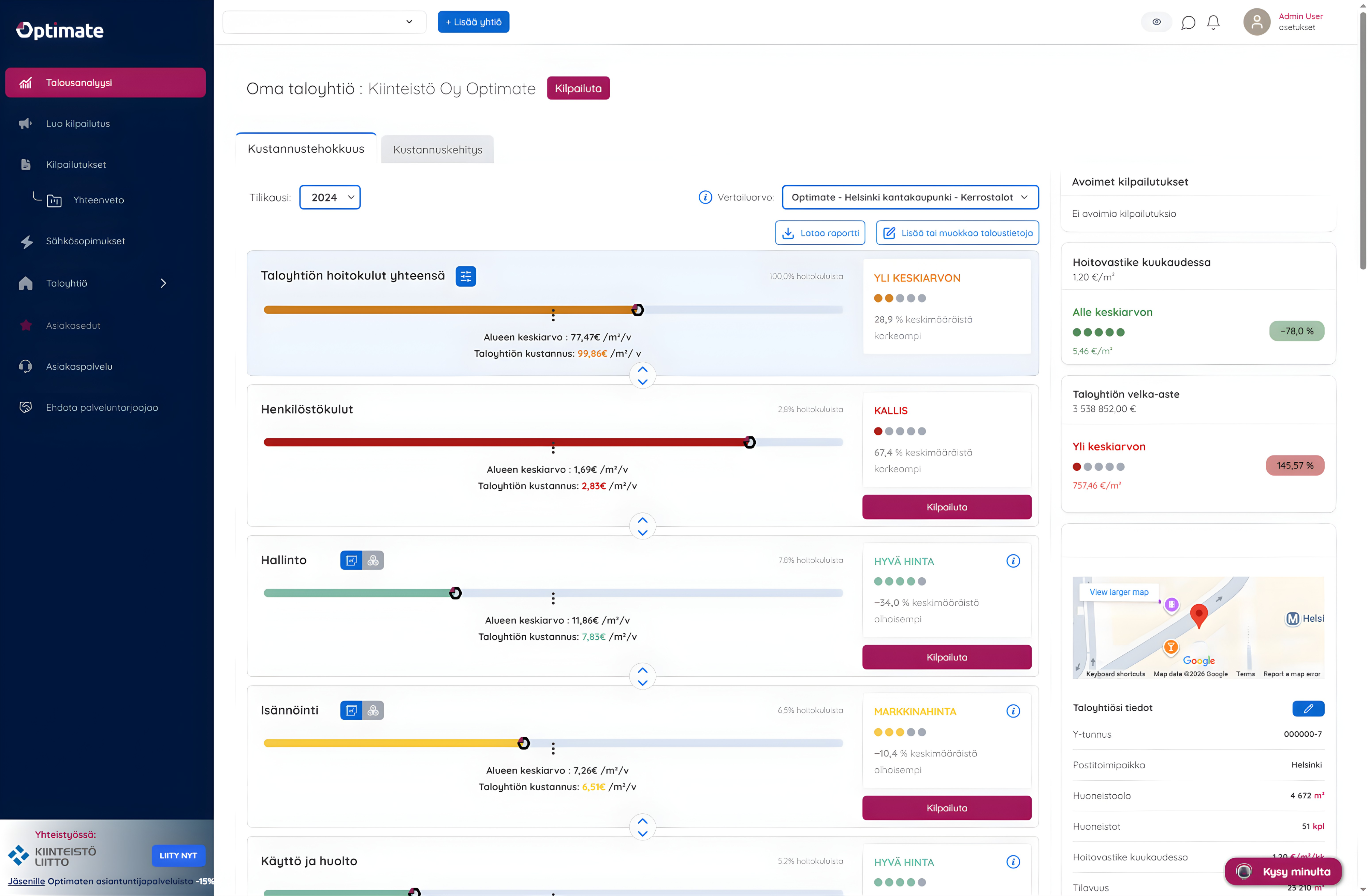Click the Lataa raportti button
The height and width of the screenshot is (896, 1368).
820,233
